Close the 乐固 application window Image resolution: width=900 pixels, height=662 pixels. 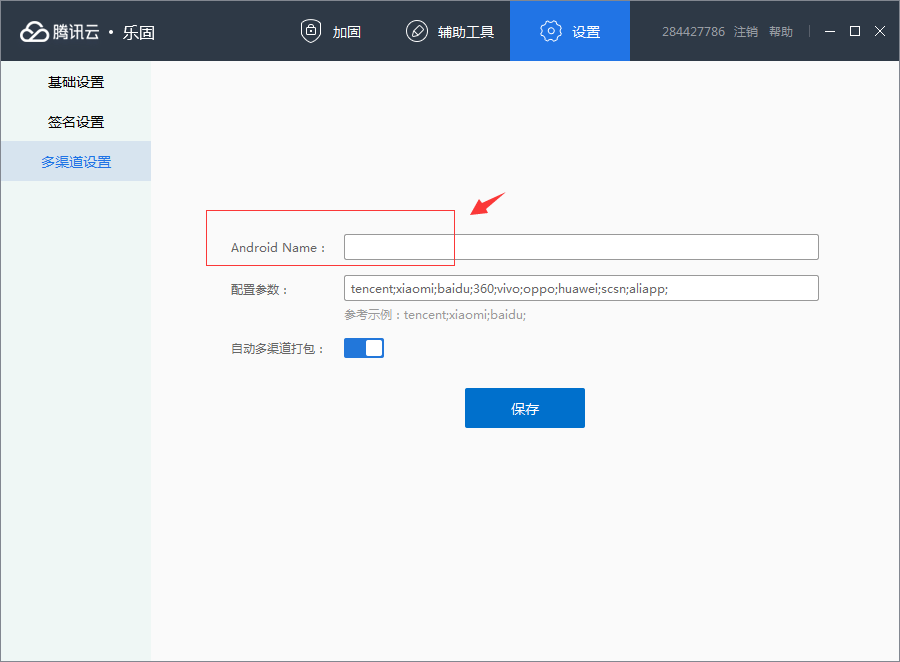[x=880, y=31]
